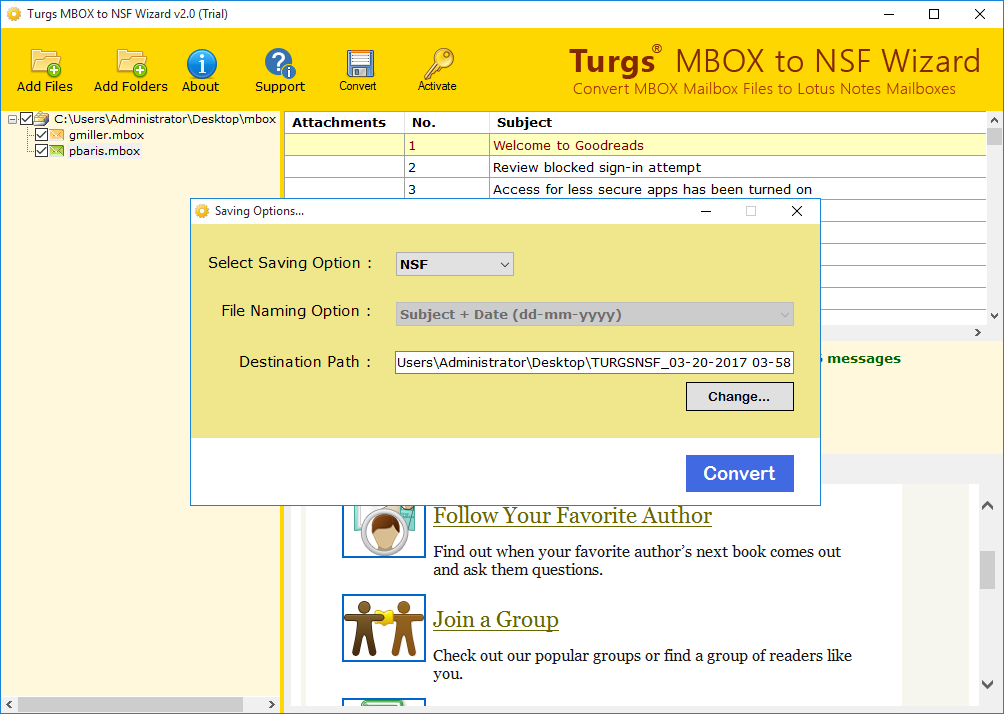Click the Saving Options dialog gear icon
The height and width of the screenshot is (714, 1004).
tap(202, 211)
